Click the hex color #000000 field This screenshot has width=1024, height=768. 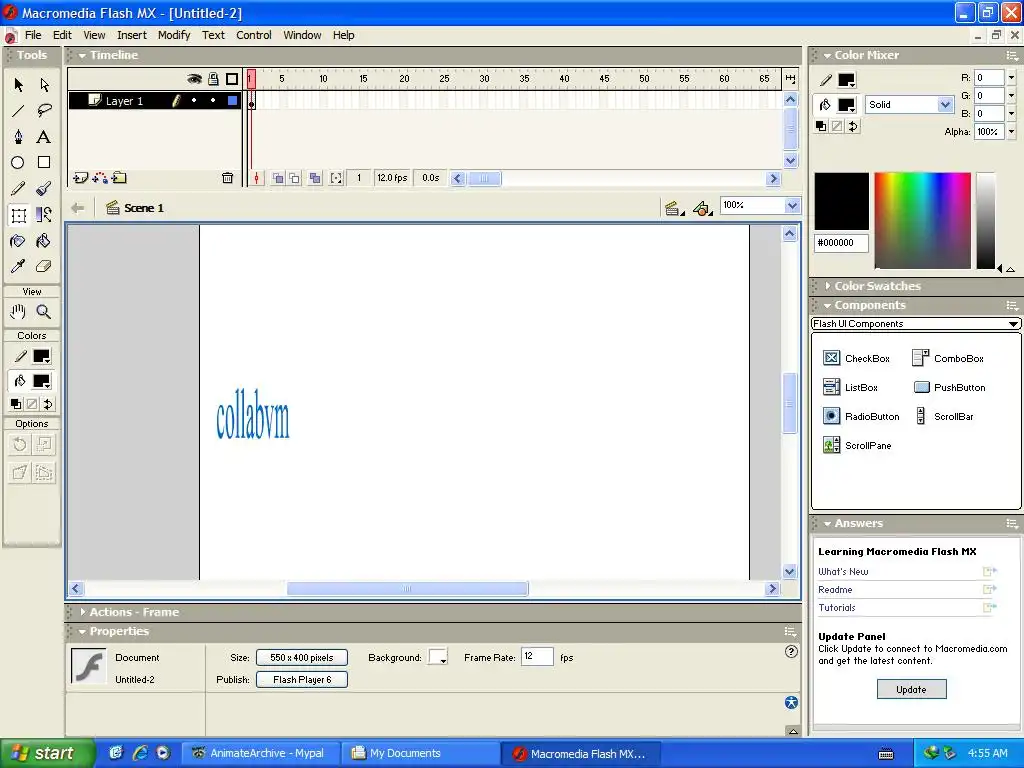[841, 243]
